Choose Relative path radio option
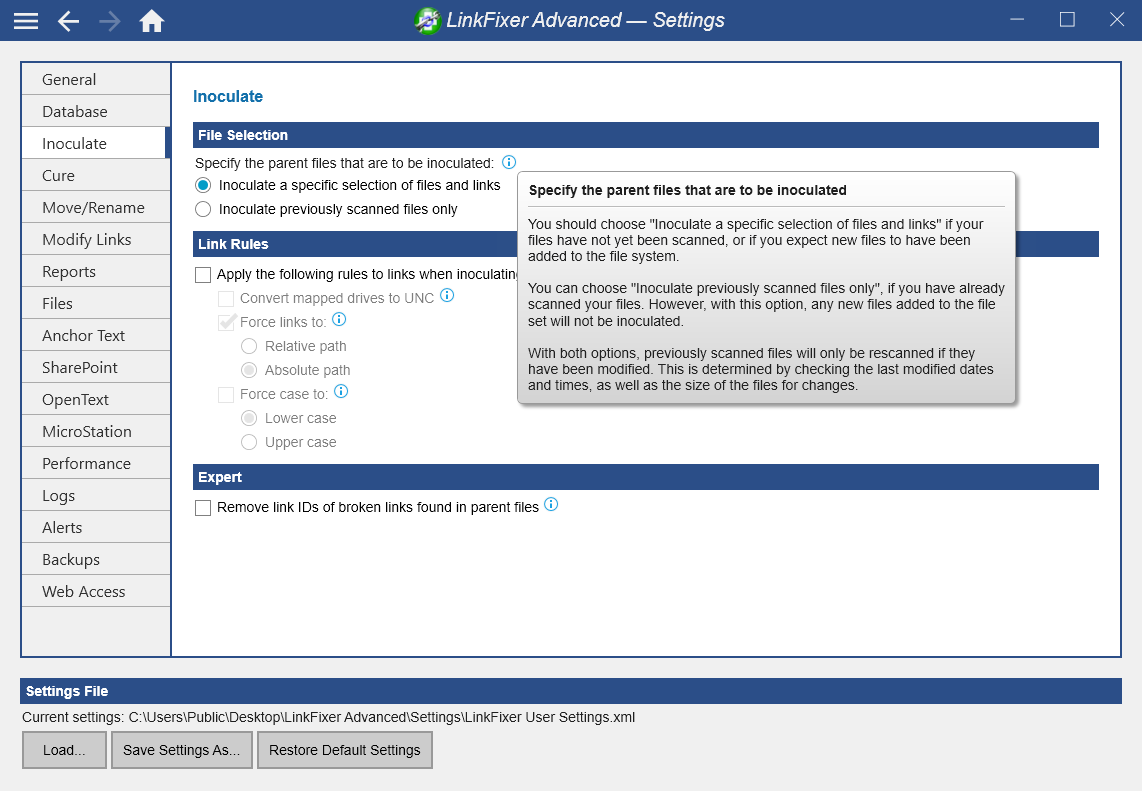This screenshot has width=1142, height=791. pyautogui.click(x=249, y=346)
